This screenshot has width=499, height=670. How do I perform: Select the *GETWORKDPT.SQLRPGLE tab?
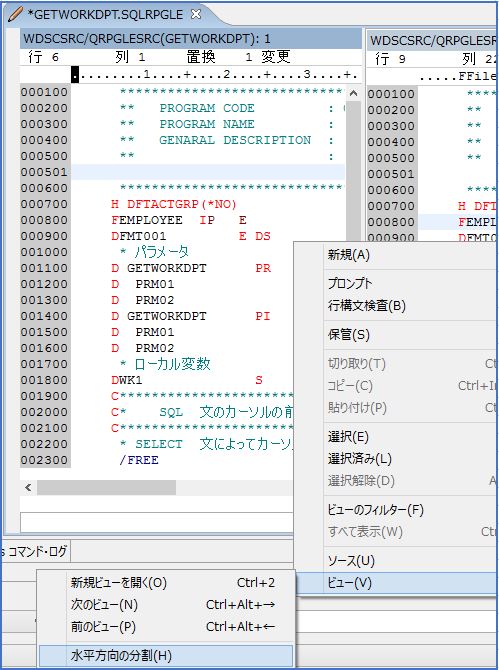coord(105,14)
